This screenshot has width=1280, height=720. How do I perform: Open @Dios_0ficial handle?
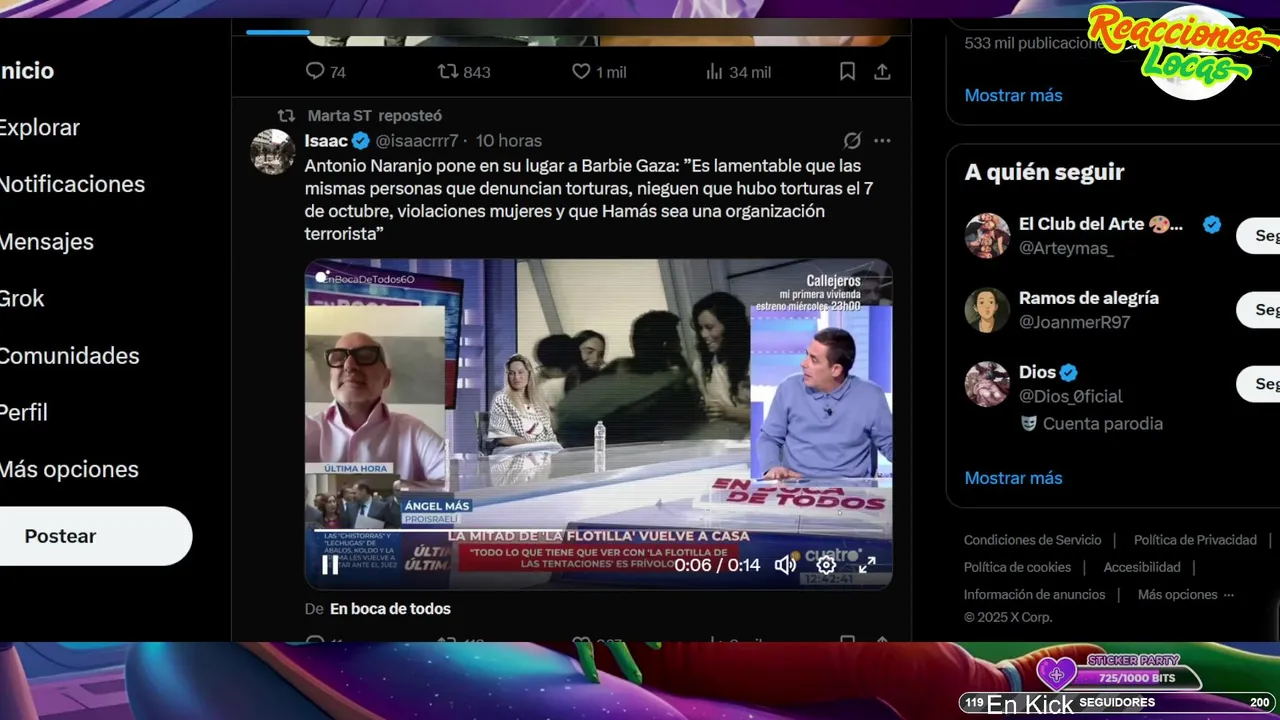pyautogui.click(x=1071, y=396)
